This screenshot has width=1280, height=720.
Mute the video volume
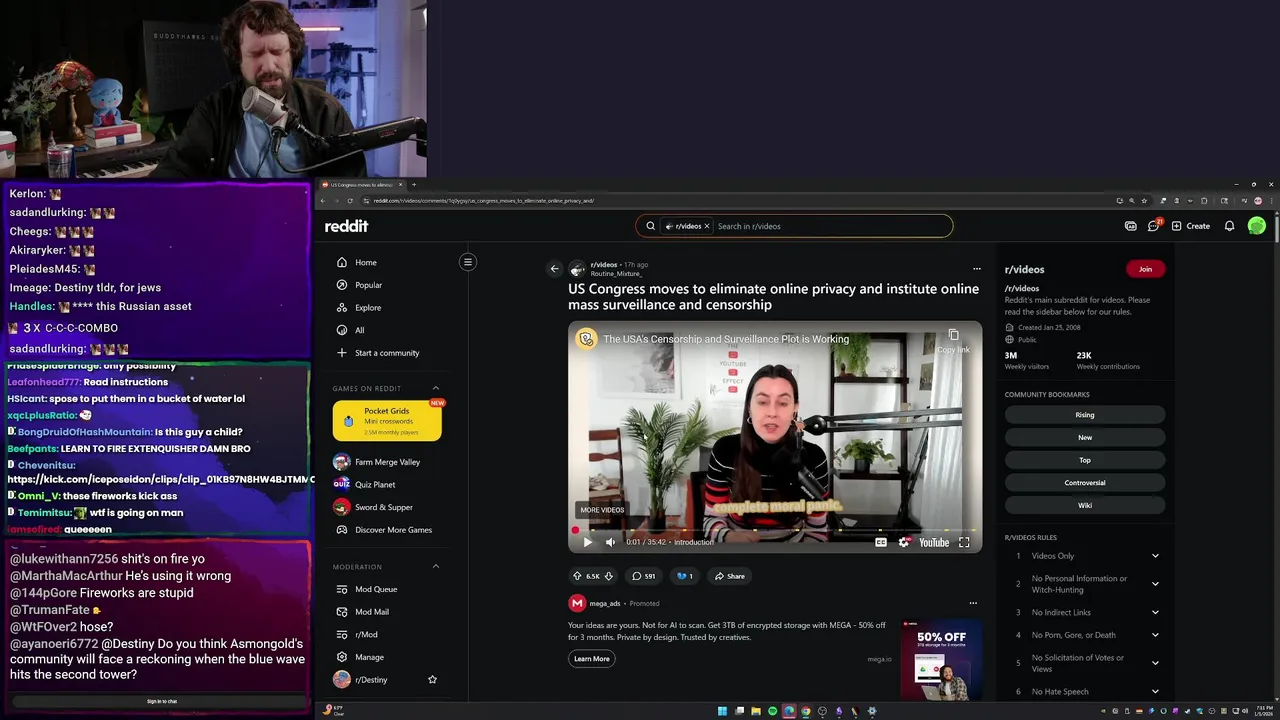click(611, 542)
